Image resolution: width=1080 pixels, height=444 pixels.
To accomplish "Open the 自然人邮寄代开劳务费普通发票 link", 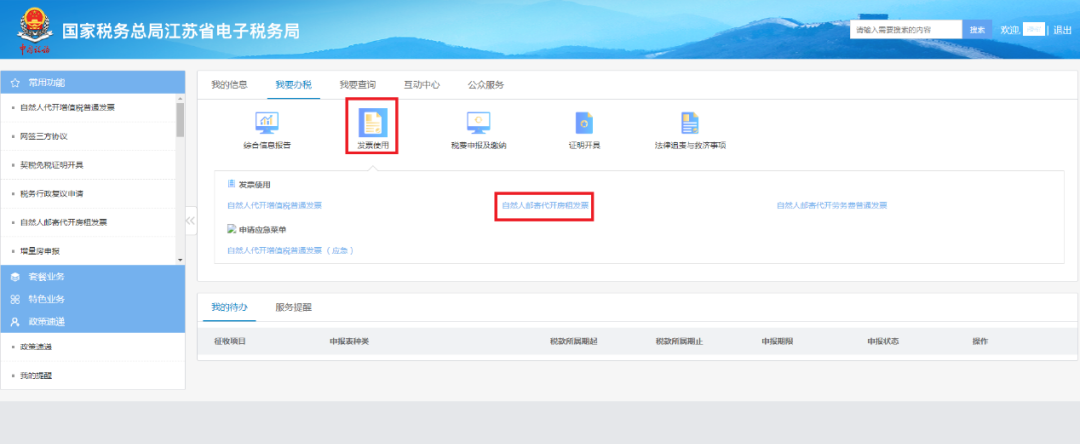I will click(831, 205).
